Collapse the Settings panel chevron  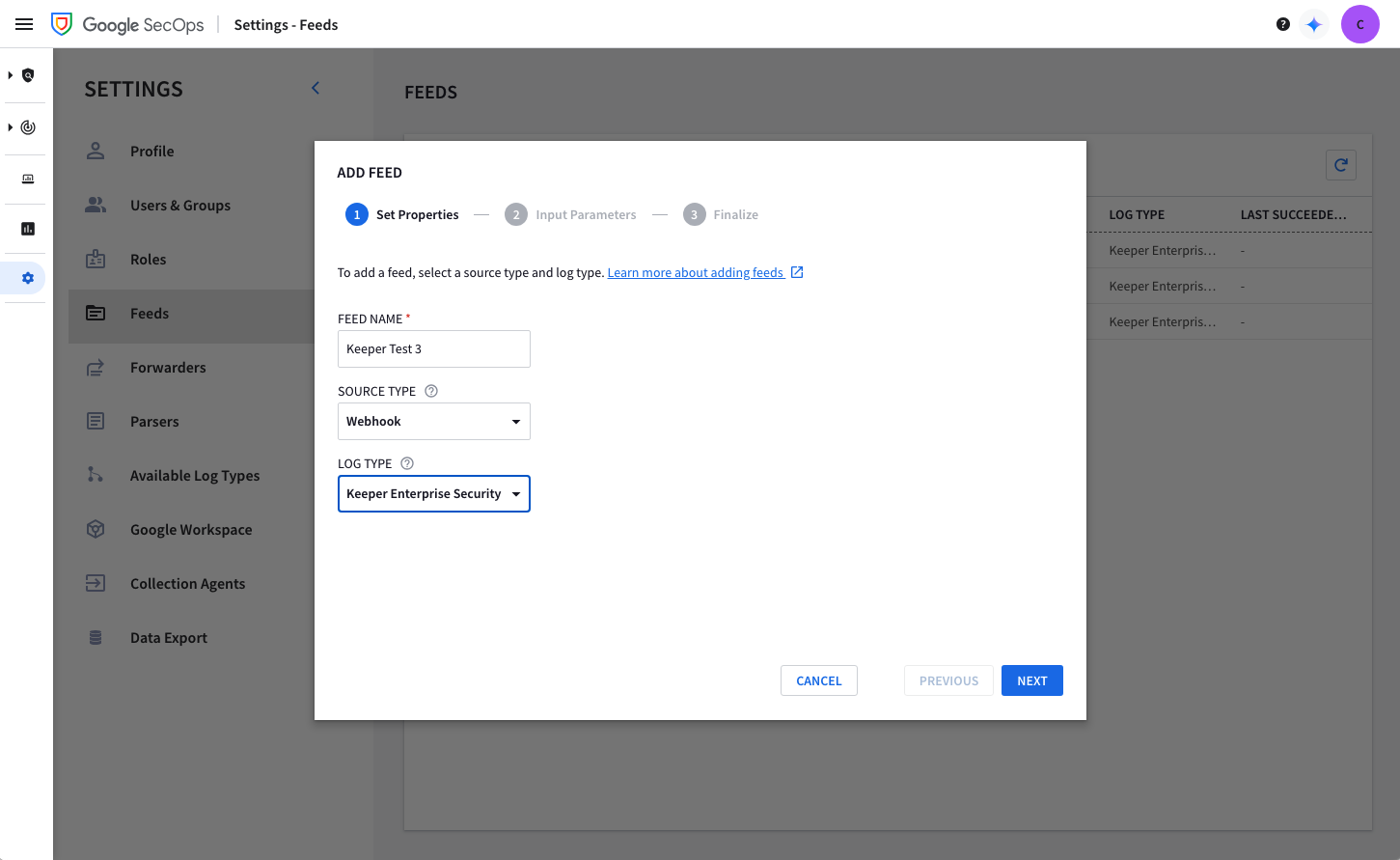(316, 89)
